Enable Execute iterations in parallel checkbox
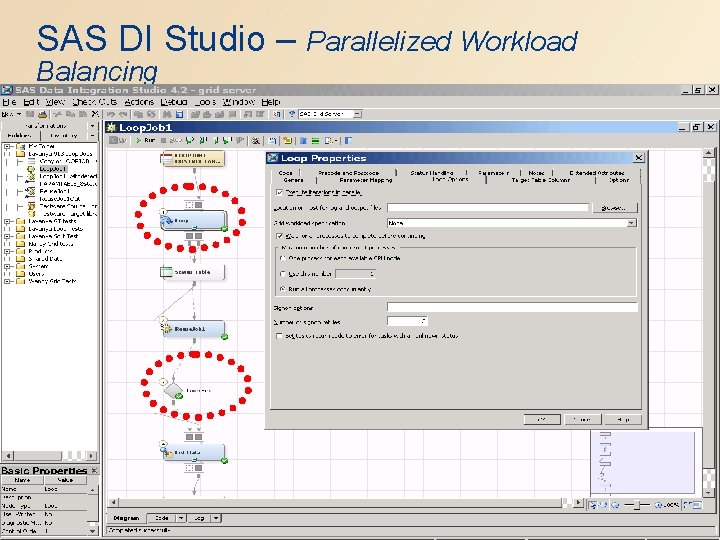This screenshot has height=540, width=720. click(279, 192)
